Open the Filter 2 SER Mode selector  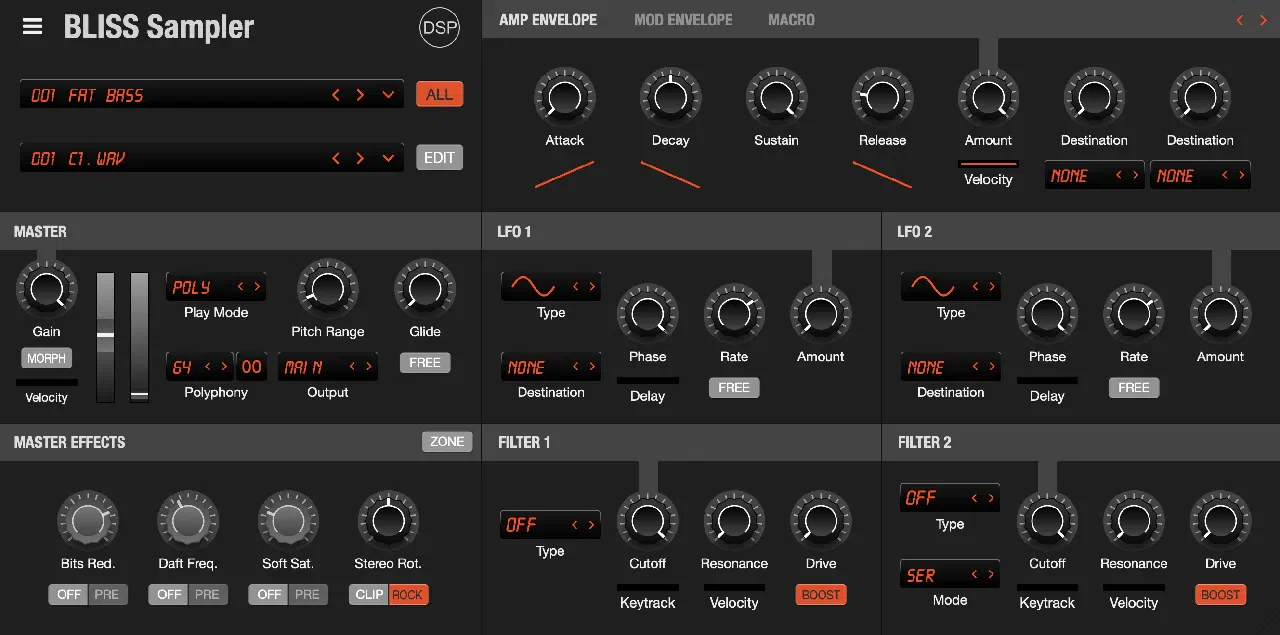[950, 575]
